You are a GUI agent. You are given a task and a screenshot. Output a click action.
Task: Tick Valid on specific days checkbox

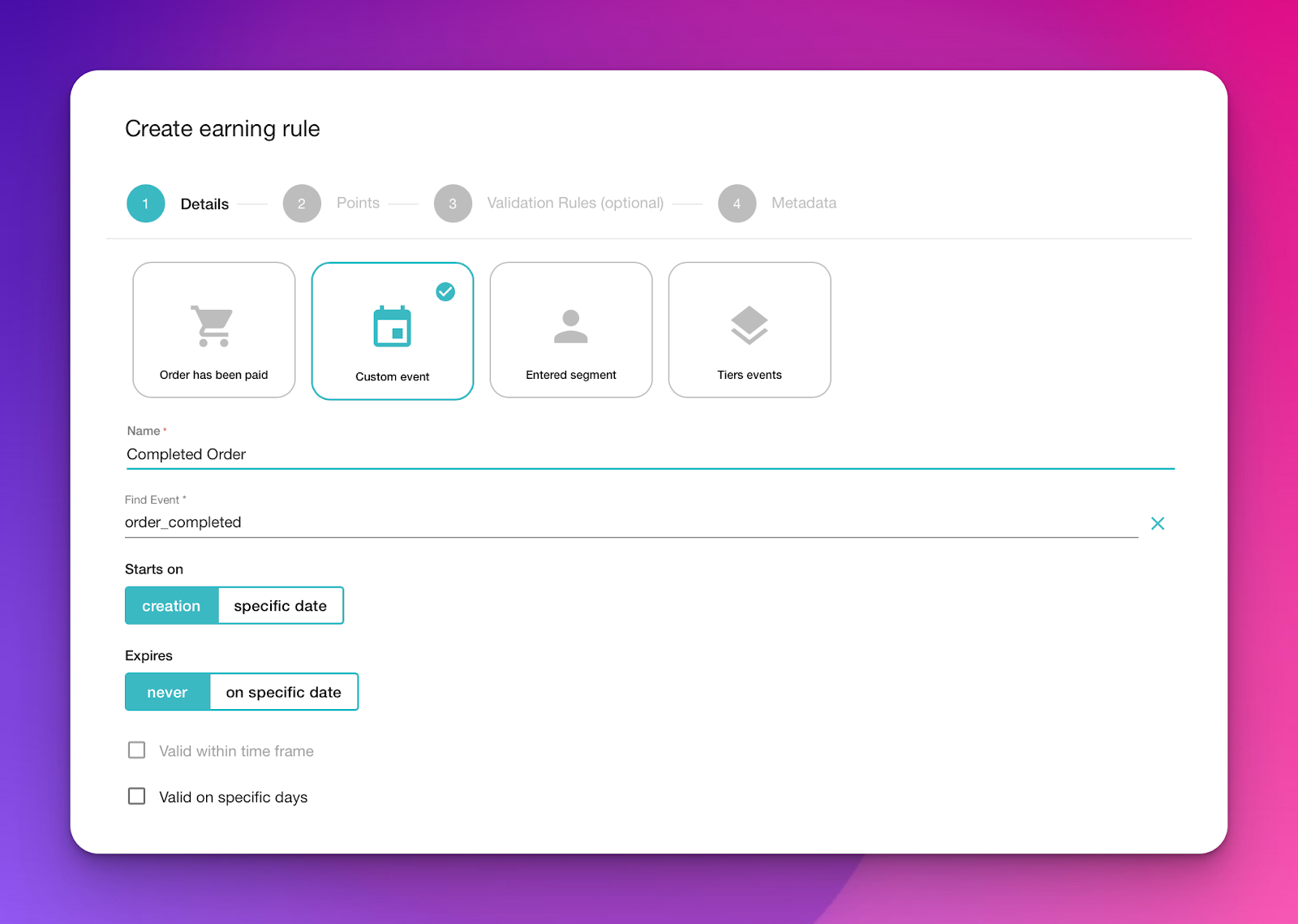click(136, 797)
